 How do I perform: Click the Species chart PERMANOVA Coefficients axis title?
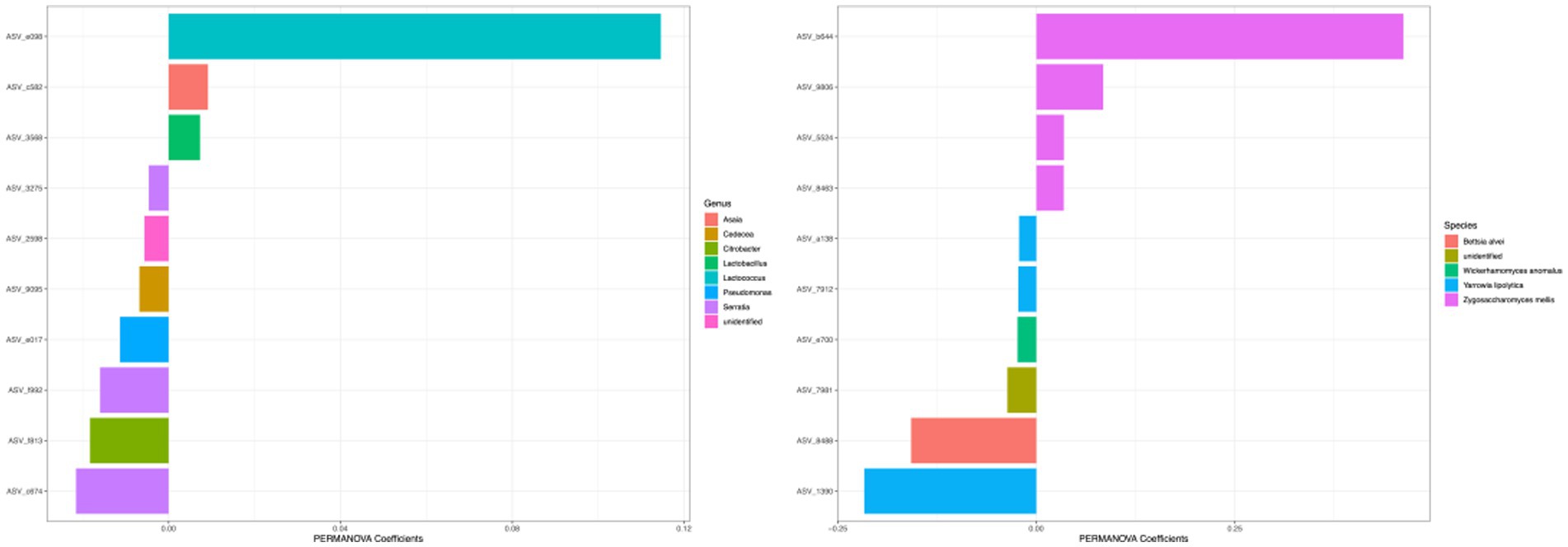pyautogui.click(x=1134, y=539)
